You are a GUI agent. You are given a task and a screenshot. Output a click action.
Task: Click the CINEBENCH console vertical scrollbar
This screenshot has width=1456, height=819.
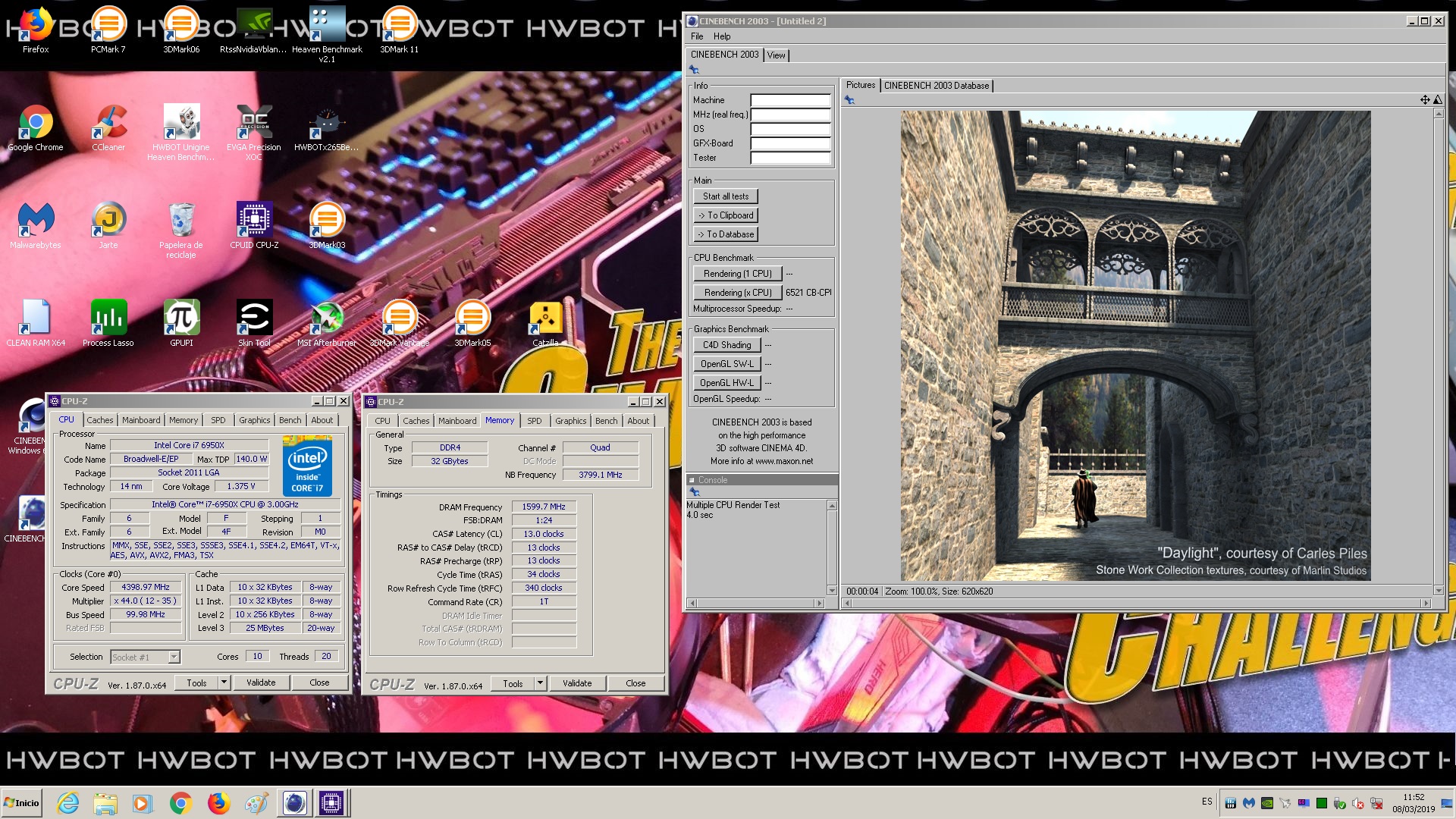tap(832, 548)
